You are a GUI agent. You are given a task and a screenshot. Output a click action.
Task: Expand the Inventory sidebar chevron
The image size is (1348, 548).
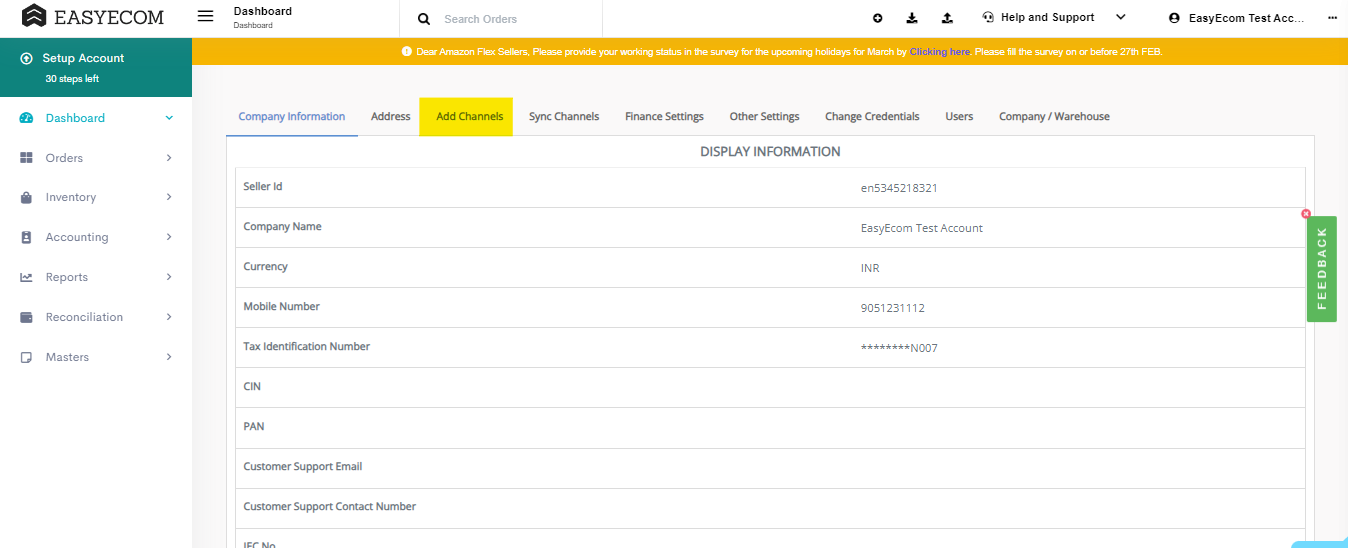point(169,197)
